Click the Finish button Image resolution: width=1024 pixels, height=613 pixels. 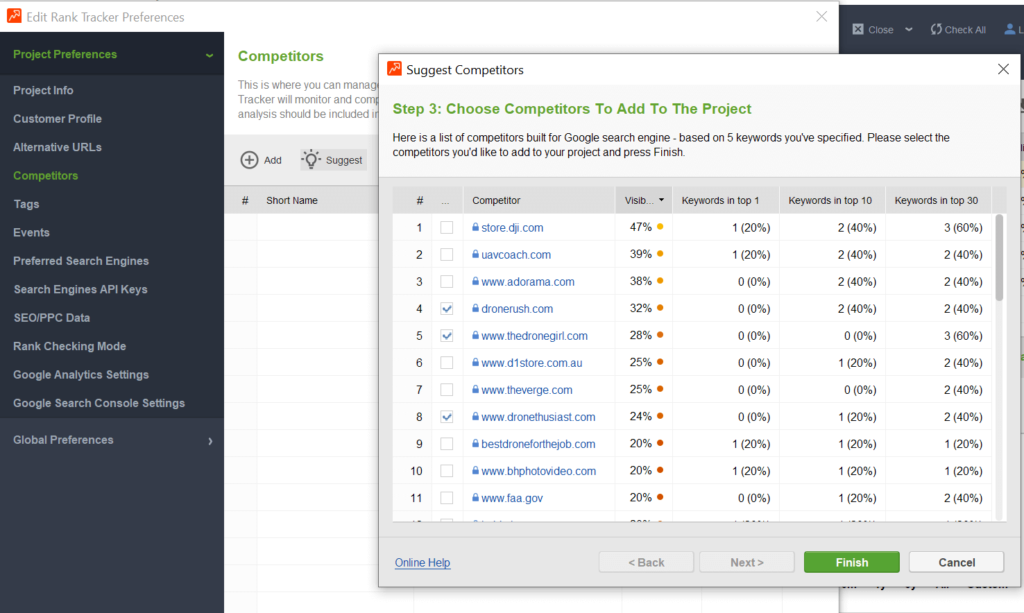click(852, 562)
